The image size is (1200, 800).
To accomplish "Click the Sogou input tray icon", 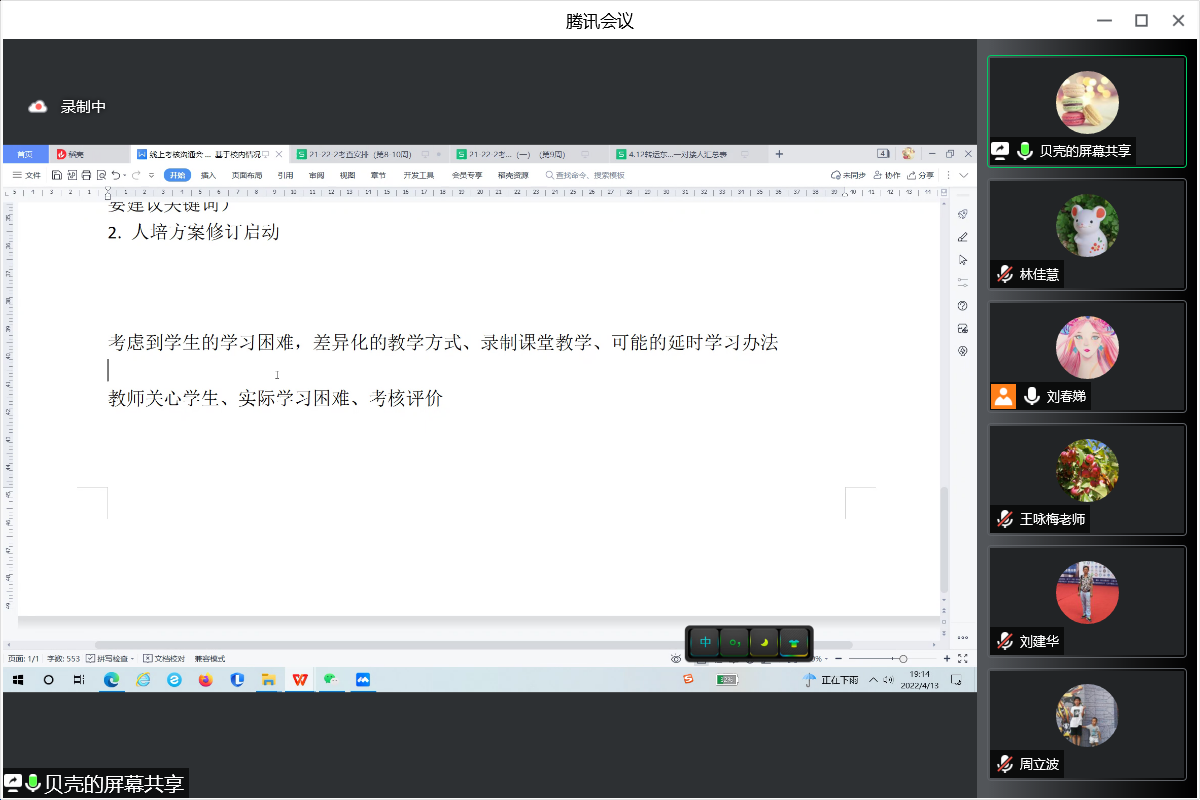I will (x=688, y=680).
